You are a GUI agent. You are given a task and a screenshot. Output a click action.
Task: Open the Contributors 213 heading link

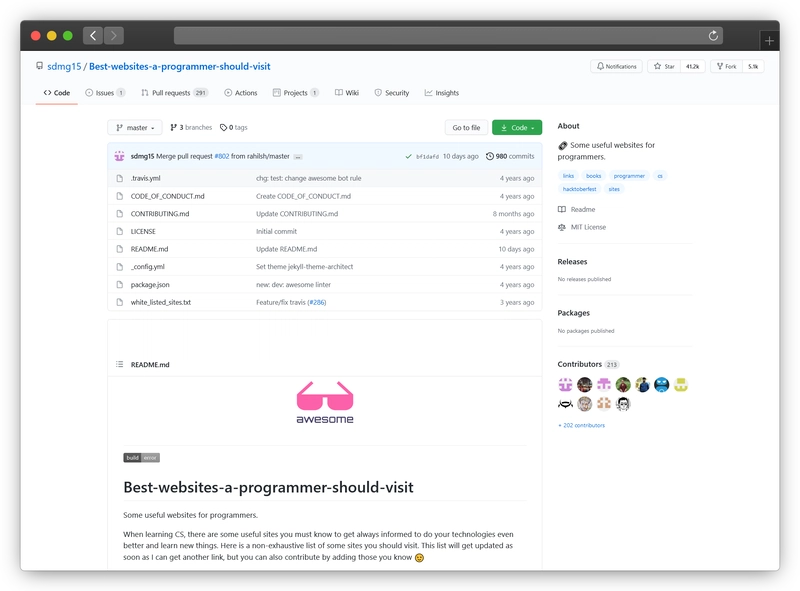coord(588,364)
